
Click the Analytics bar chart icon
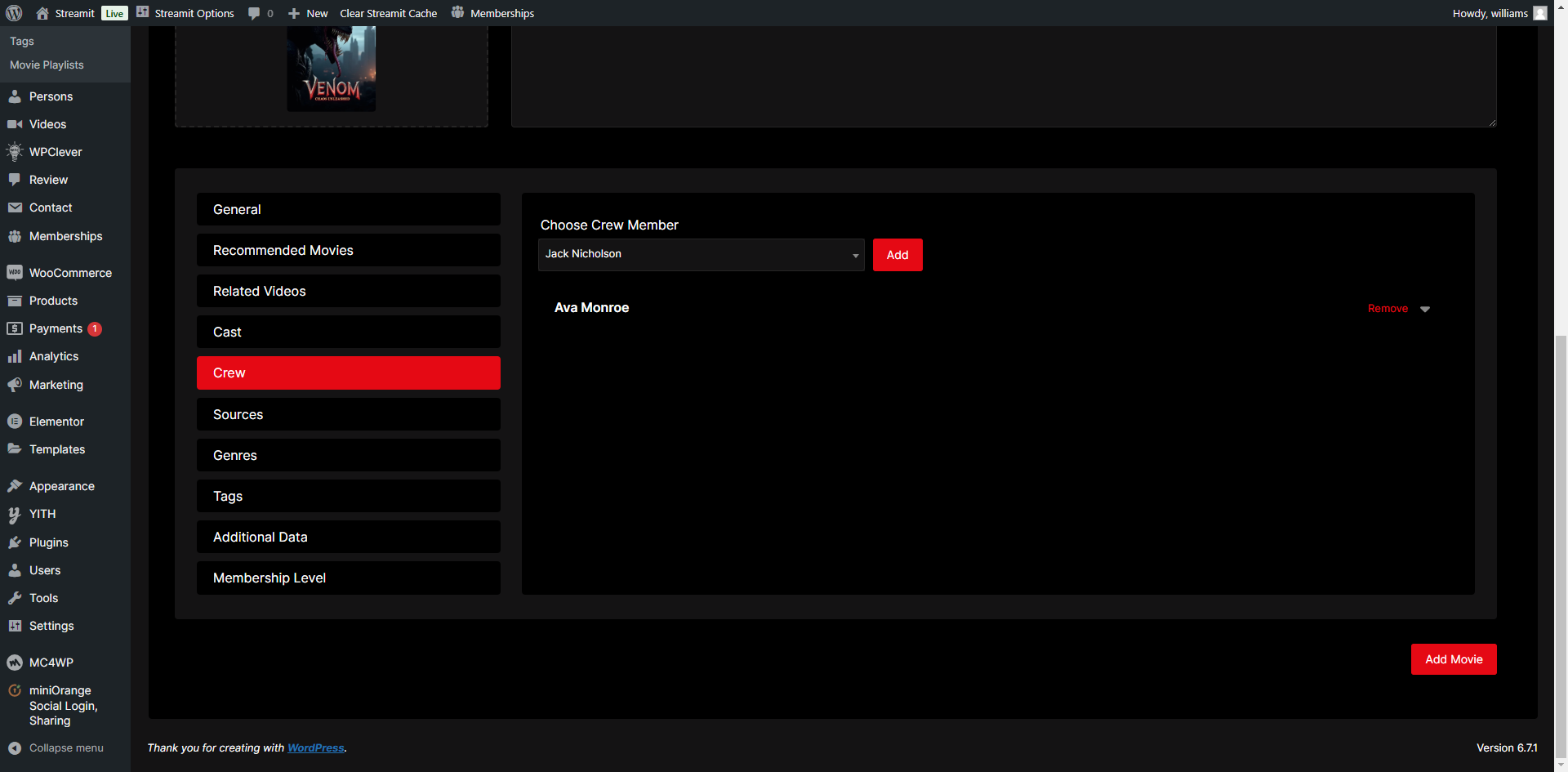[x=15, y=356]
